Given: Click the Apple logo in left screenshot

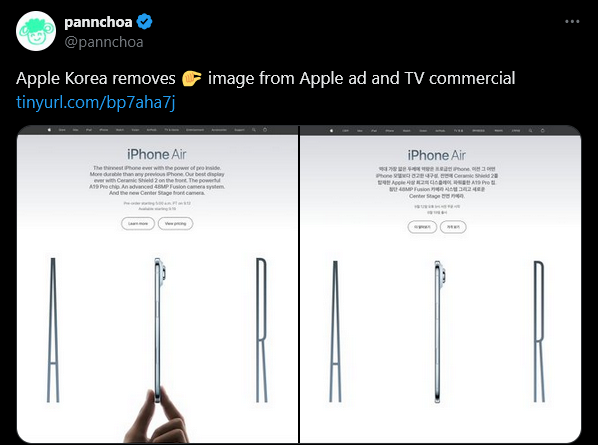Looking at the screenshot, I should click(x=49, y=130).
